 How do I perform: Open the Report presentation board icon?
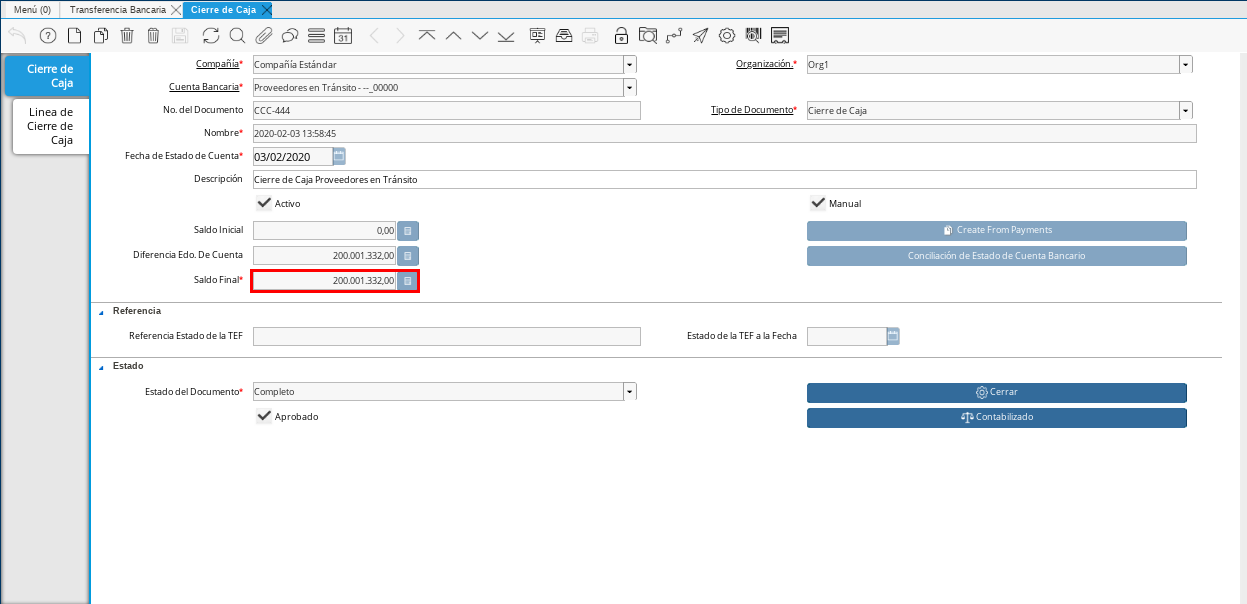(537, 36)
